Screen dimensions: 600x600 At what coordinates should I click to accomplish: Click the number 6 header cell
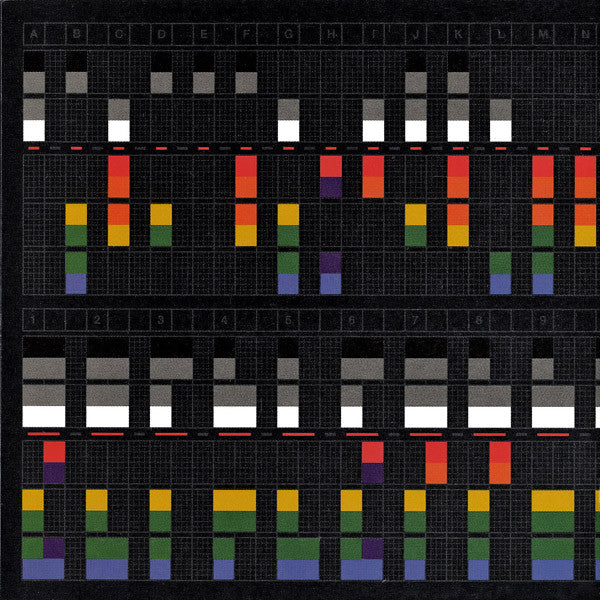[x=352, y=320]
